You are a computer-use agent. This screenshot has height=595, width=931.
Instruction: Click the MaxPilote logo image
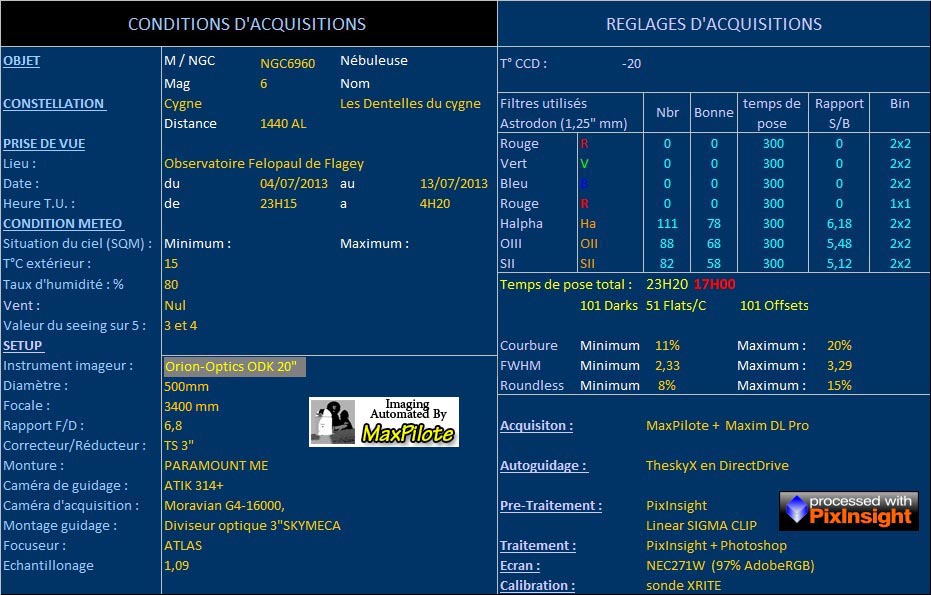coord(384,422)
